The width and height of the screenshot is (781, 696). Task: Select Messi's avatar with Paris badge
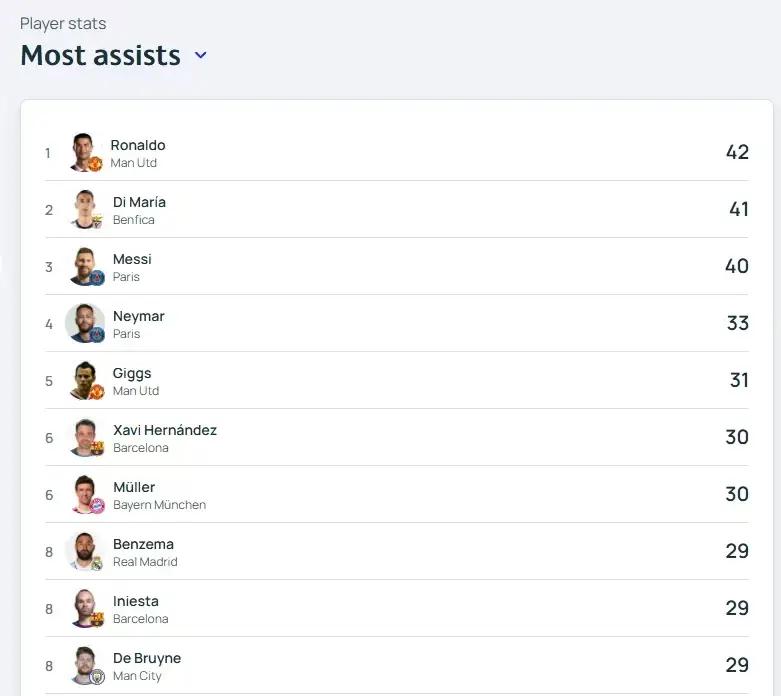click(x=85, y=267)
